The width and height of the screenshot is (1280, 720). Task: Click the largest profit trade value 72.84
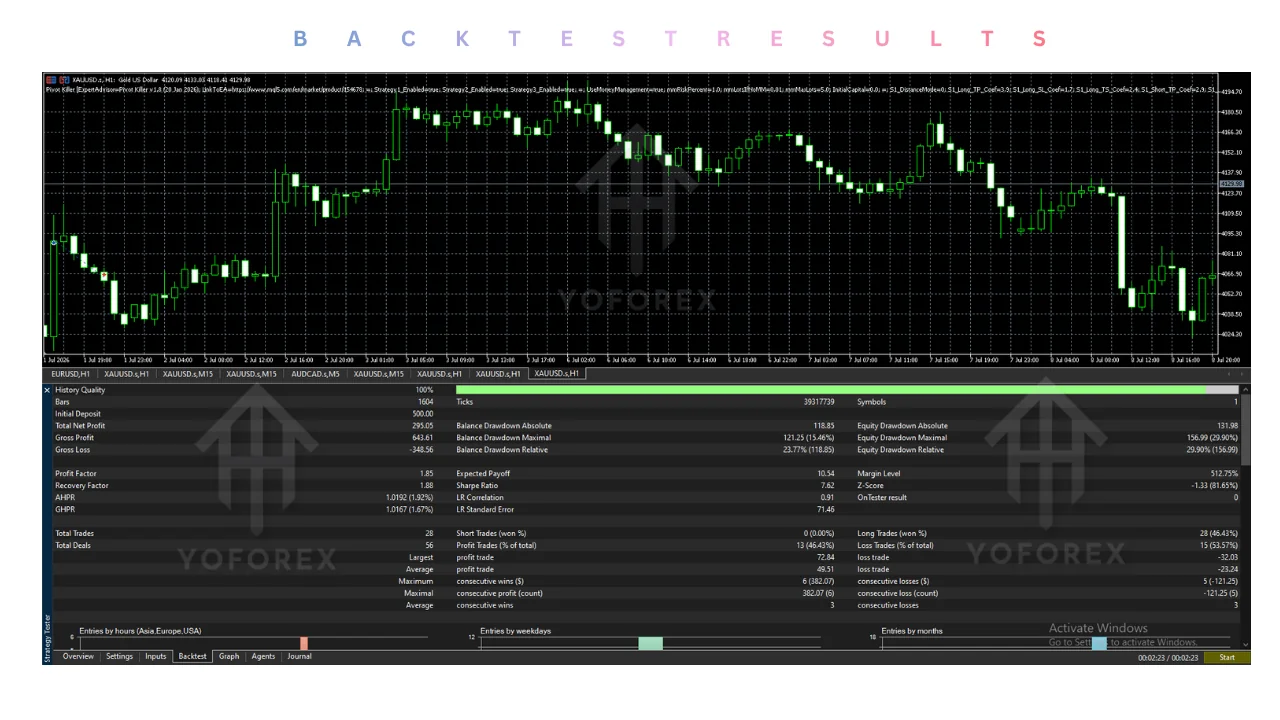(825, 558)
